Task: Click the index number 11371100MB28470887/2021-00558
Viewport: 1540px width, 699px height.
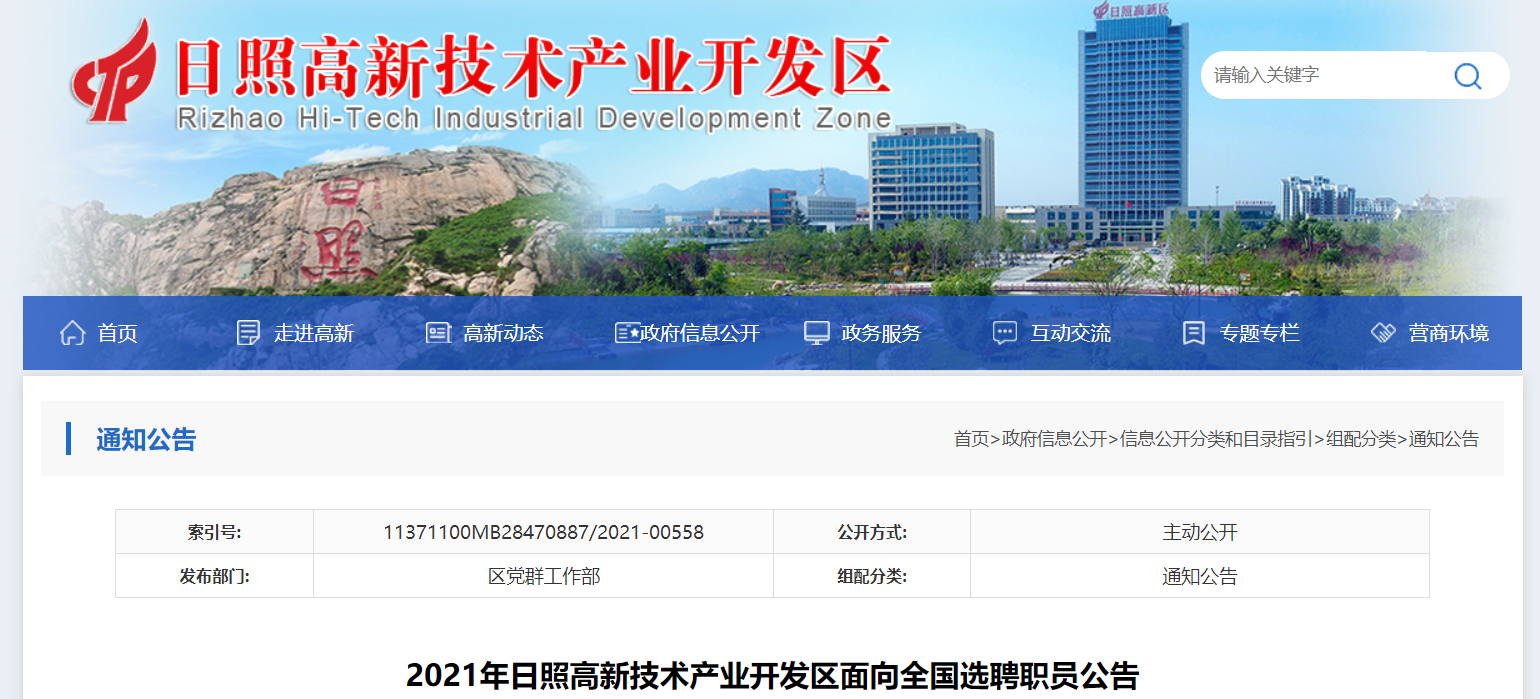Action: pos(543,532)
